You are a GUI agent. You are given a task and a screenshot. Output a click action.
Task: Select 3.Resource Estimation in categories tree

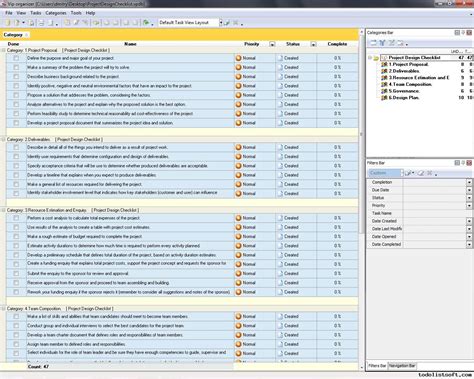tap(419, 78)
